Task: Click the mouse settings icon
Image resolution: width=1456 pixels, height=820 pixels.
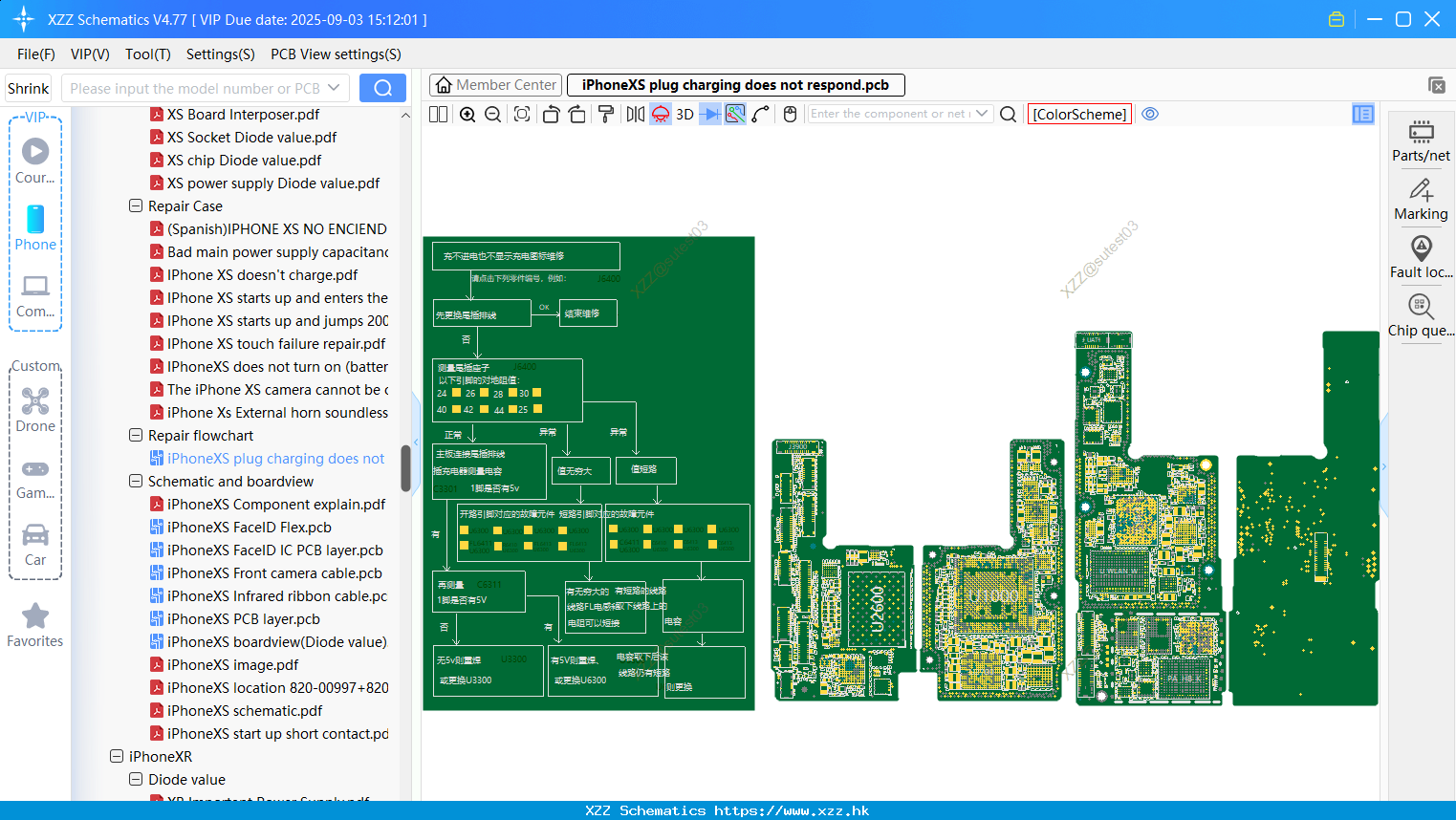Action: coord(790,114)
